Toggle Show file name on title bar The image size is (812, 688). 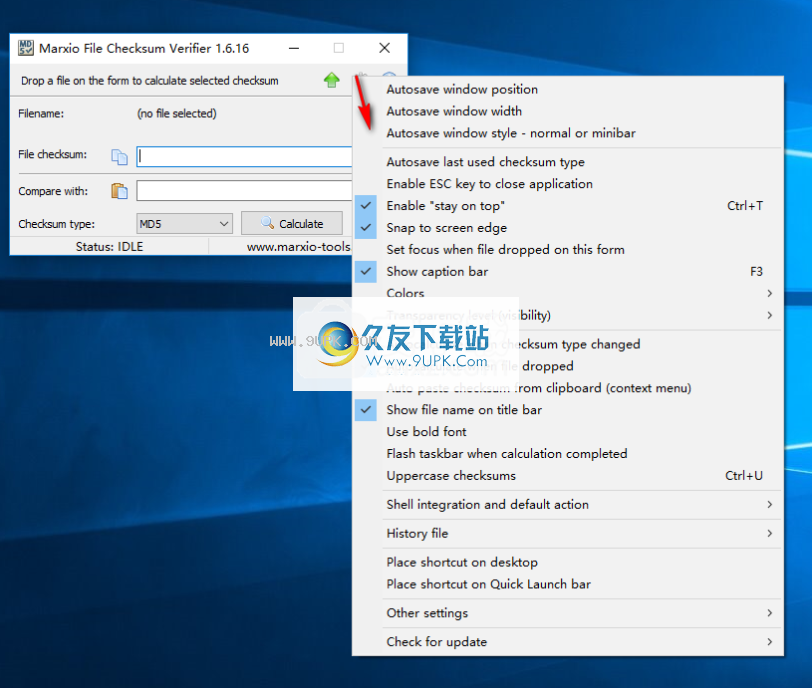[568, 409]
